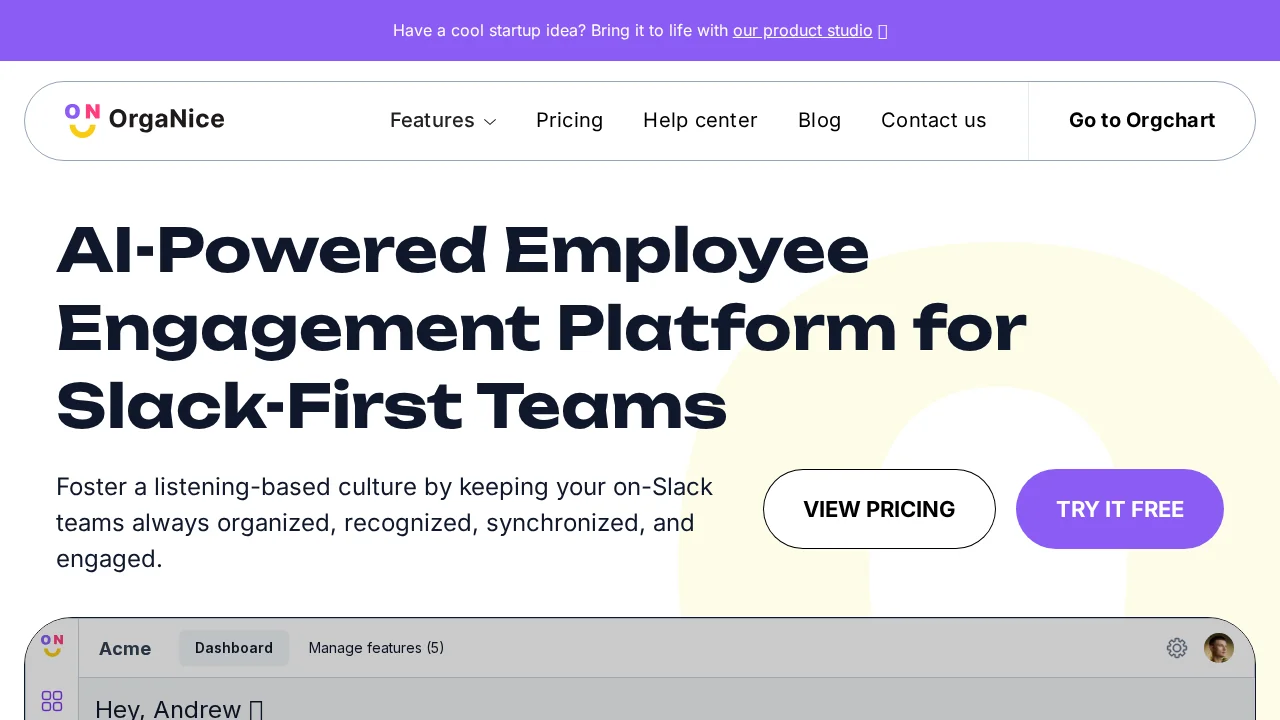Viewport: 1280px width, 720px height.
Task: Hit the purple TRY IT FREE button
Action: coord(1119,509)
